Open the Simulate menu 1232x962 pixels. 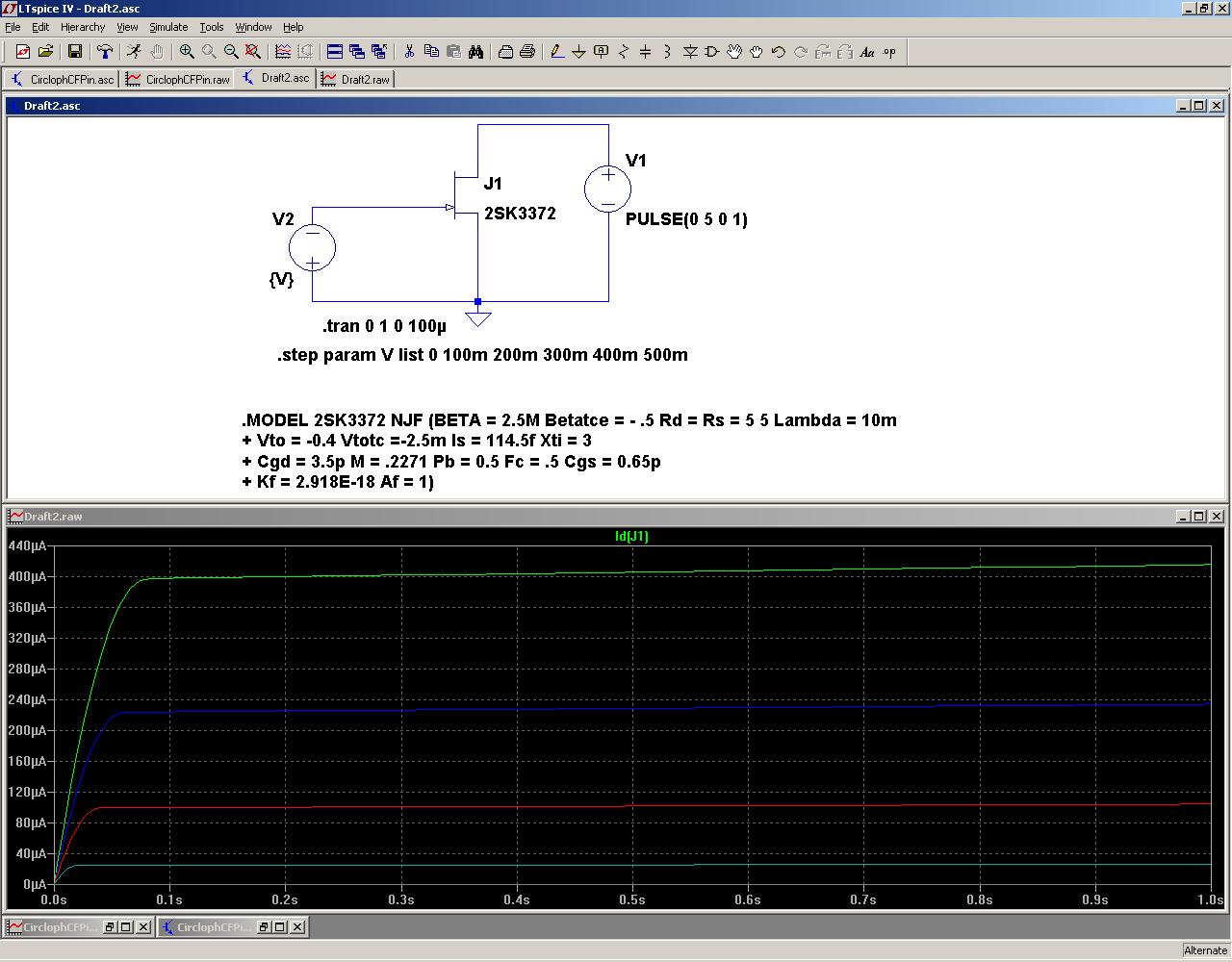168,27
